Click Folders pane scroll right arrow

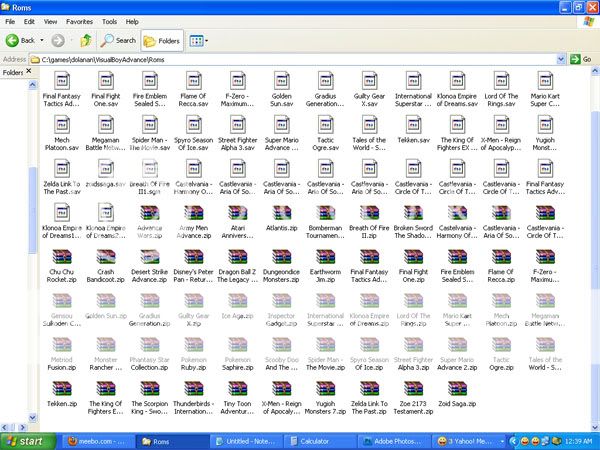click(22, 427)
